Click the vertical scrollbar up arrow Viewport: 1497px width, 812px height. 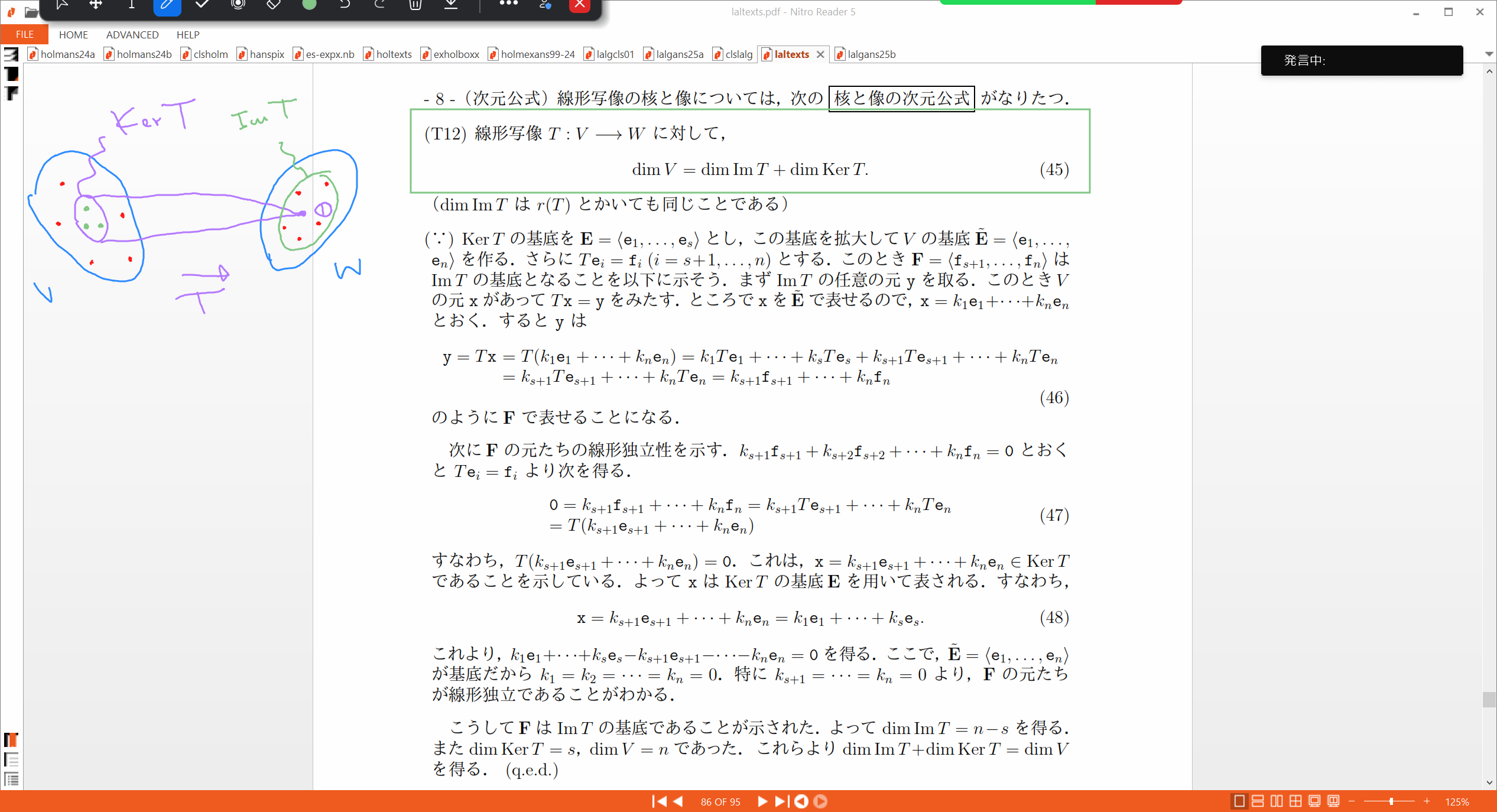point(1489,71)
